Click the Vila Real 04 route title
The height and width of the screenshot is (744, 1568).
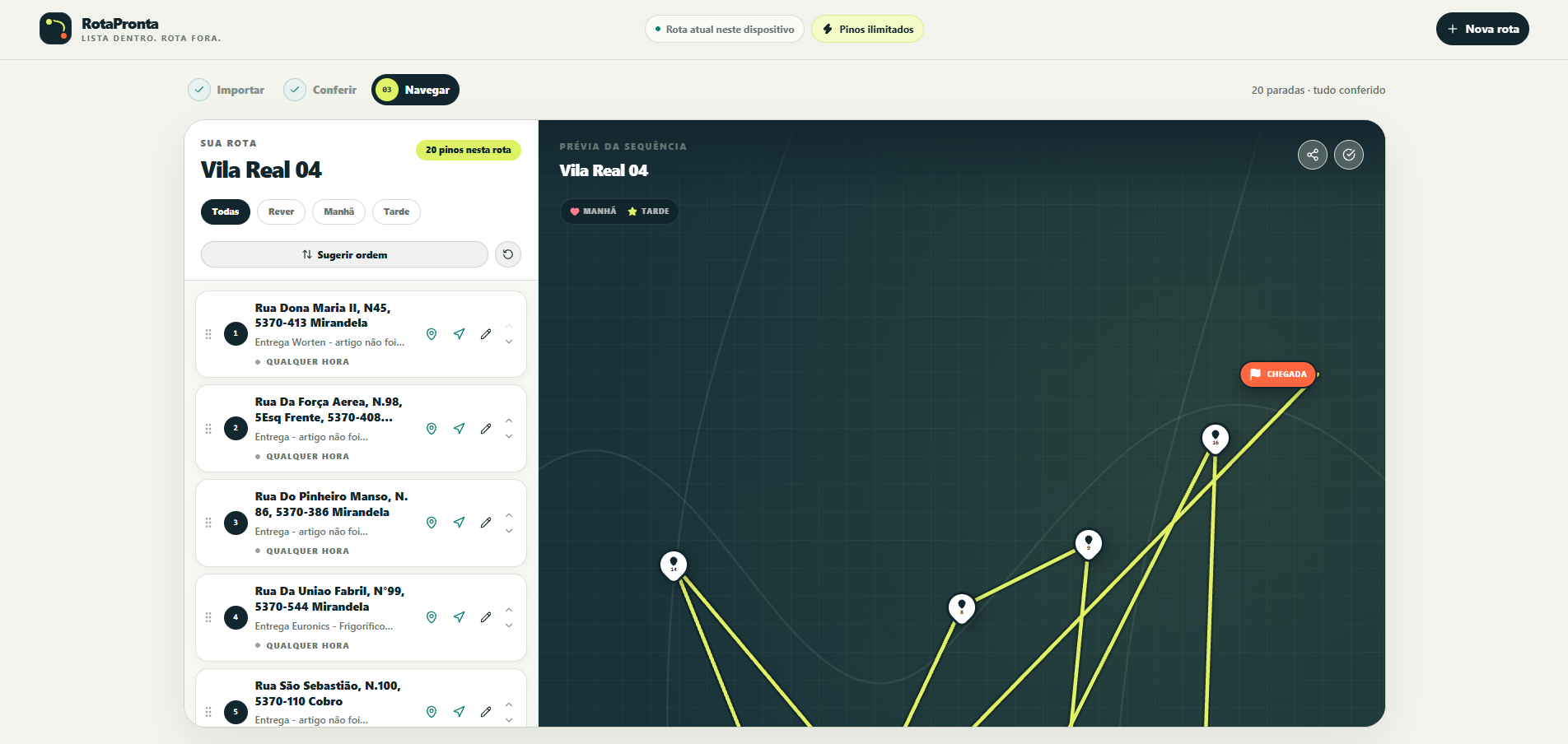coord(261,170)
